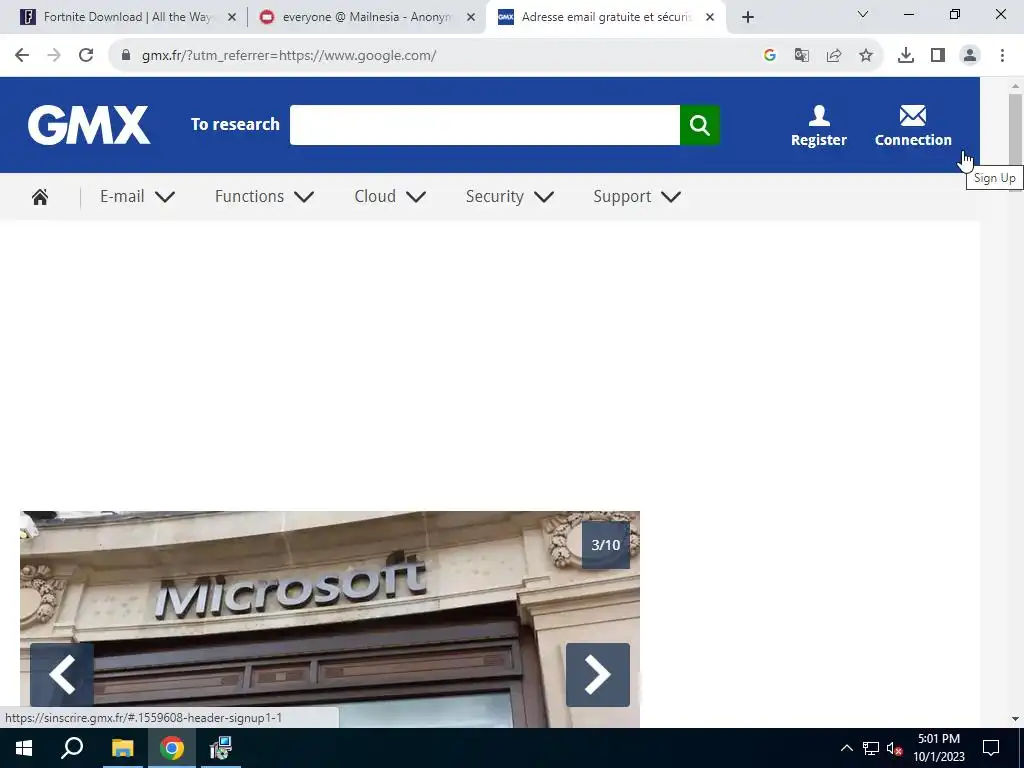Click the 3/10 slide counter
The width and height of the screenshot is (1024, 768).
(605, 545)
